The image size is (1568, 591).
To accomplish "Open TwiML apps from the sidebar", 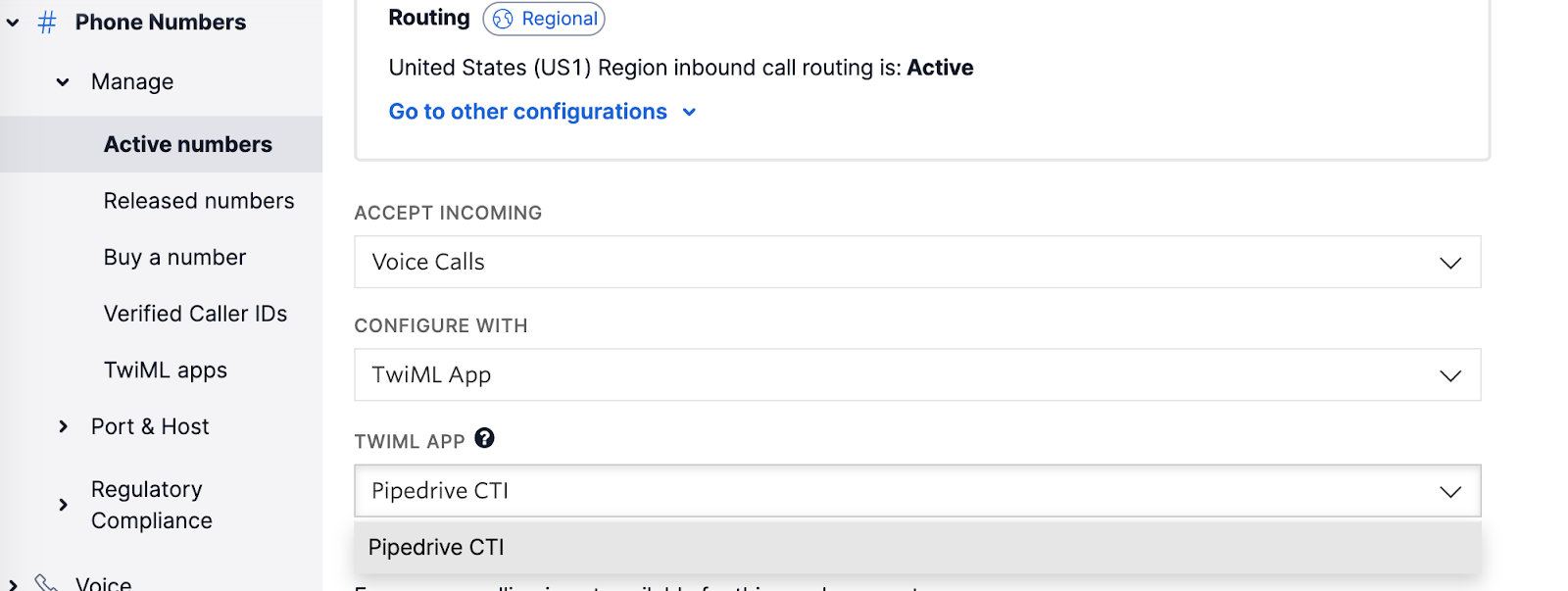I will (x=166, y=370).
